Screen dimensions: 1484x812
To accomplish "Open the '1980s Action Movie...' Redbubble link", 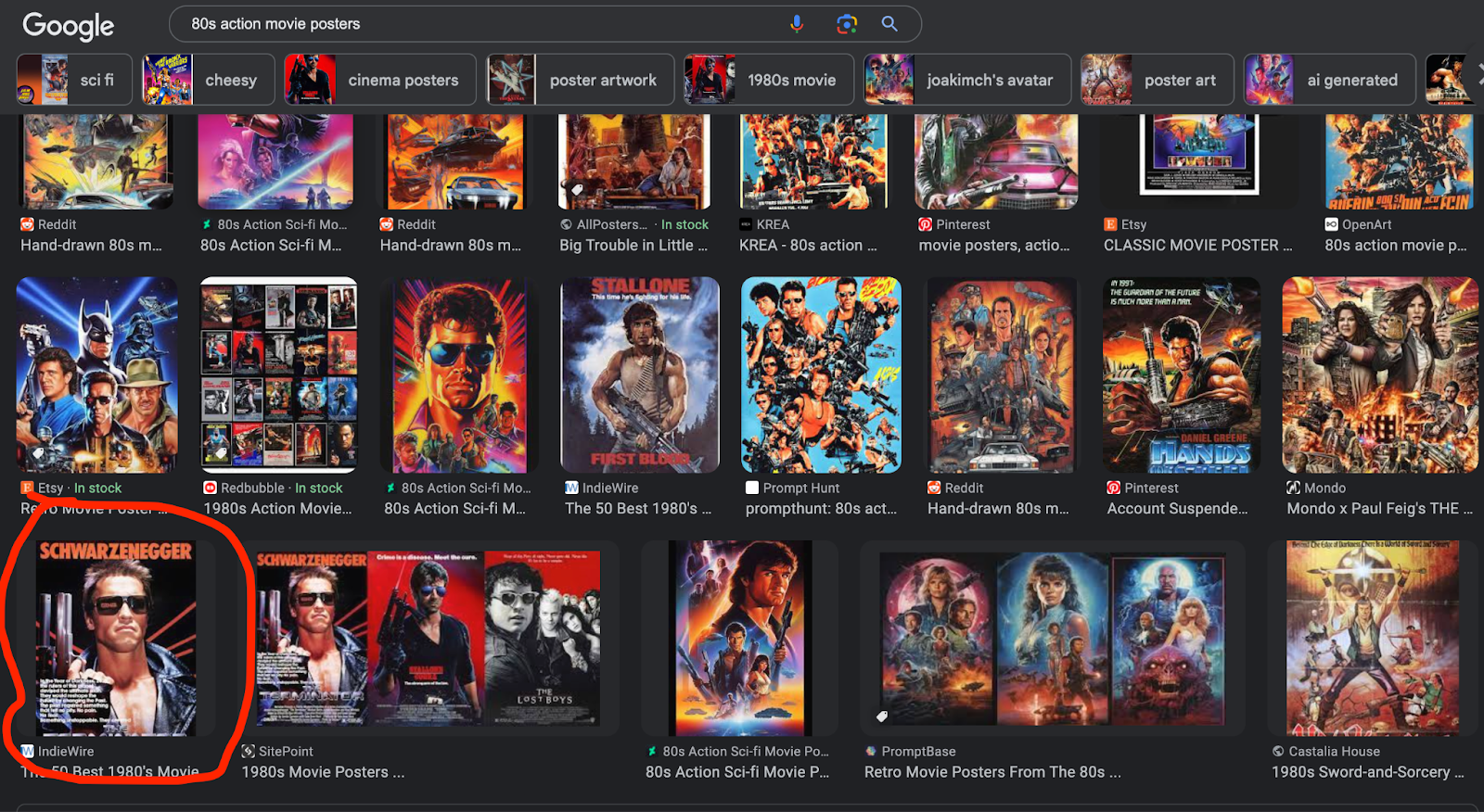I will [x=277, y=509].
